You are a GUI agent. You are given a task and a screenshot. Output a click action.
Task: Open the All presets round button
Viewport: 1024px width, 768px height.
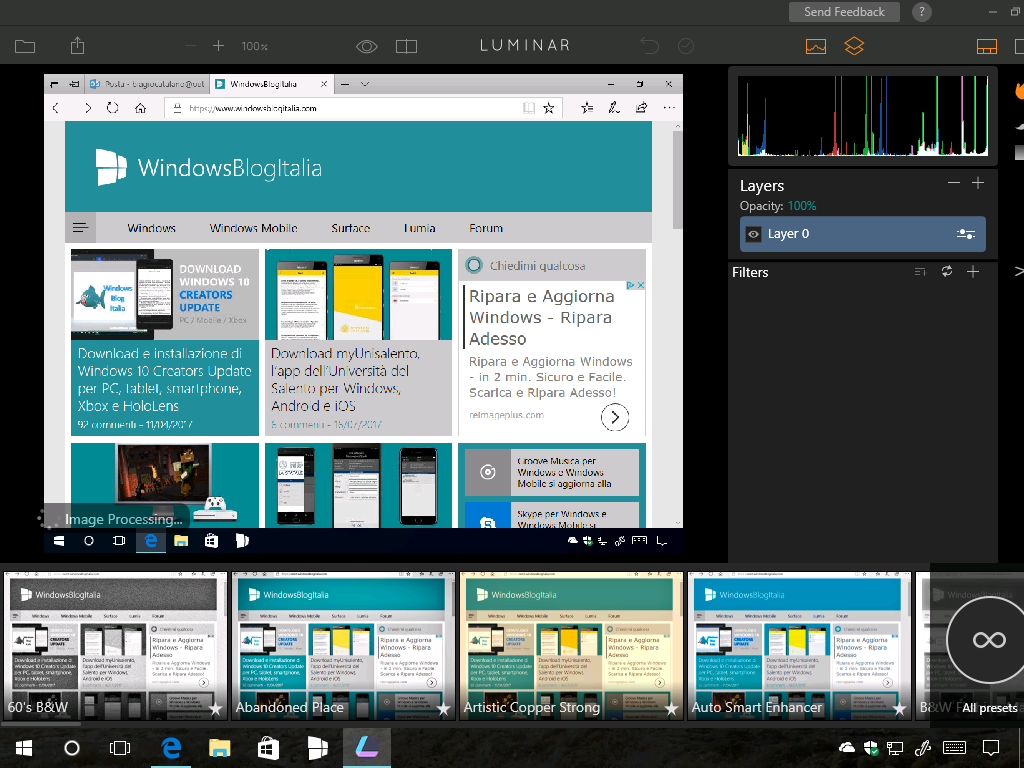pyautogui.click(x=988, y=639)
